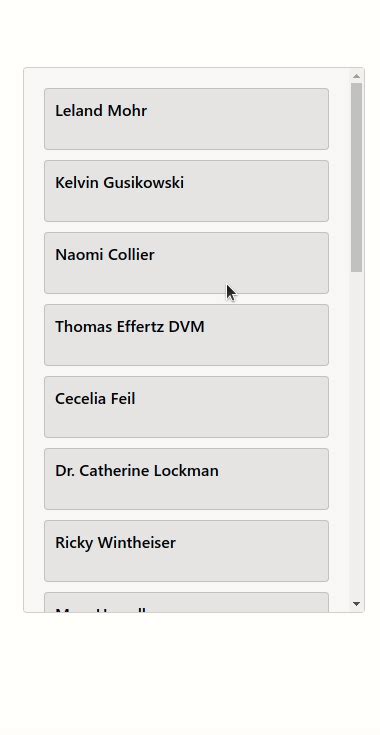The image size is (380, 735).
Task: Pick the Dr. Catherine Lockman card
Action: [x=186, y=479]
